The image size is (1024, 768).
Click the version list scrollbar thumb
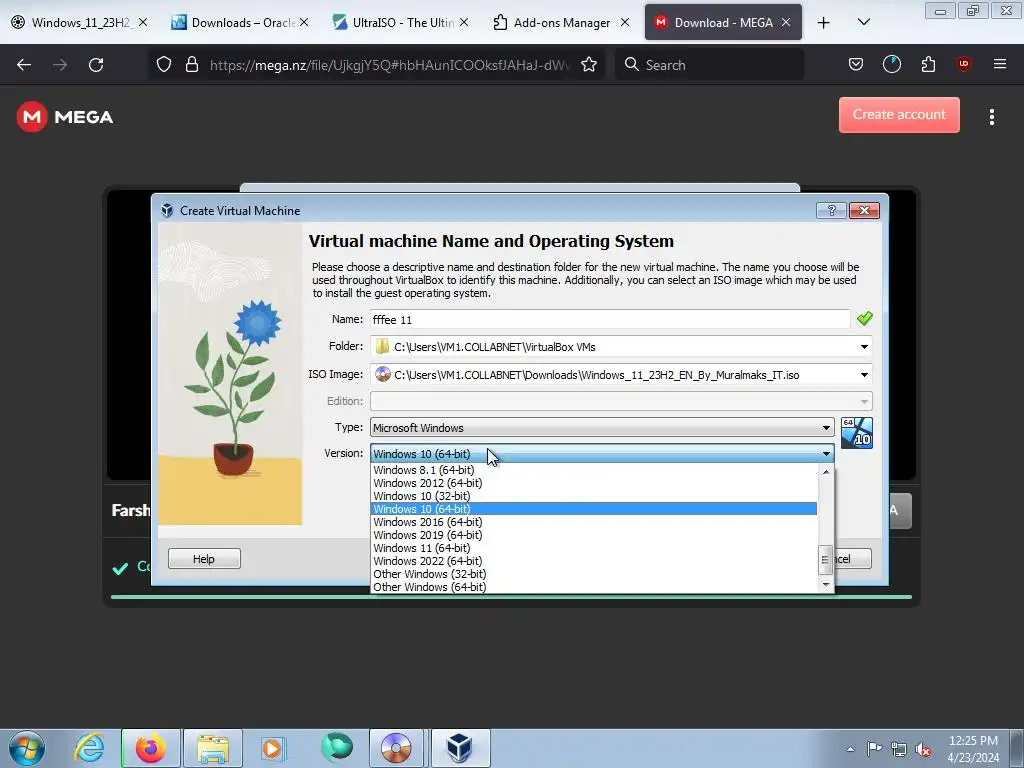tap(825, 560)
